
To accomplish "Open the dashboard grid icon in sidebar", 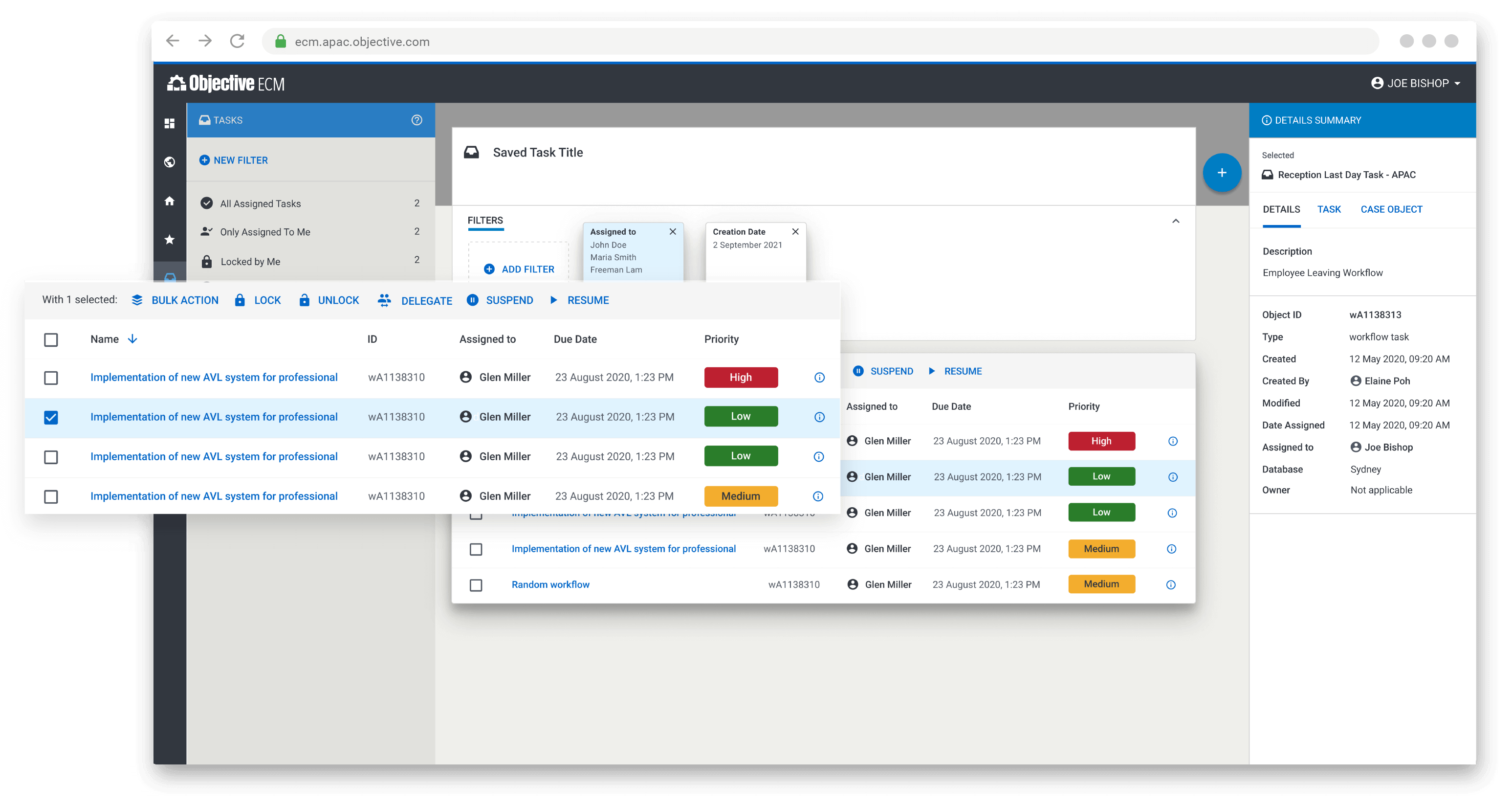I will tap(170, 123).
